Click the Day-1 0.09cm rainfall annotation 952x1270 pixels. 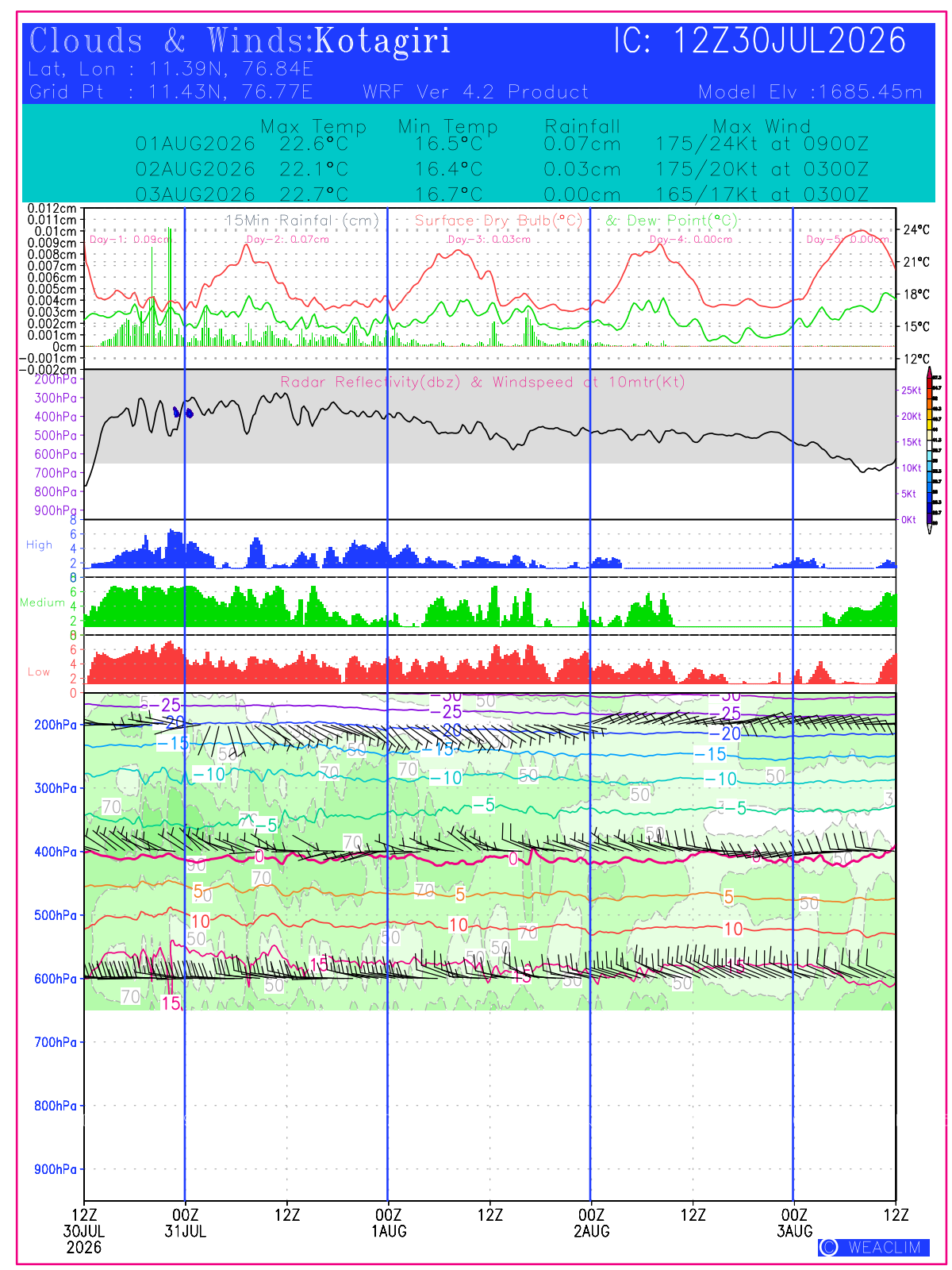[129, 239]
